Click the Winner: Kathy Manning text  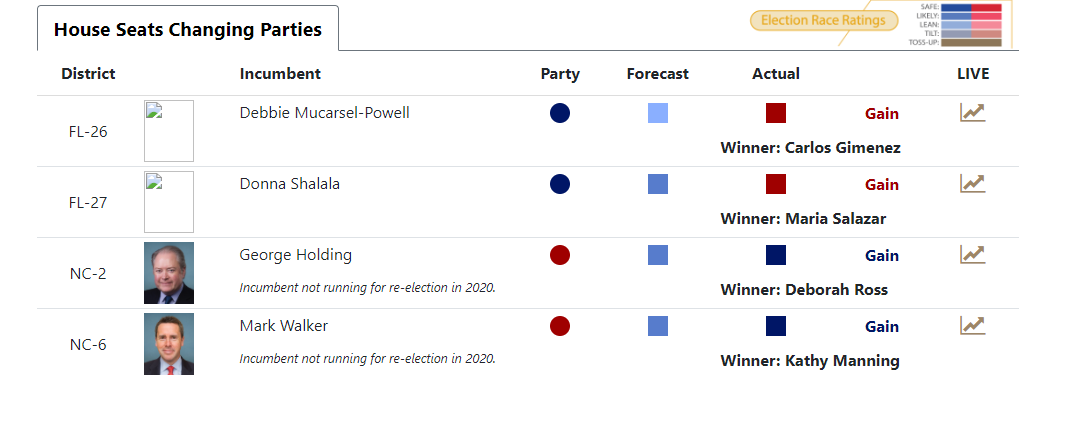tap(810, 361)
